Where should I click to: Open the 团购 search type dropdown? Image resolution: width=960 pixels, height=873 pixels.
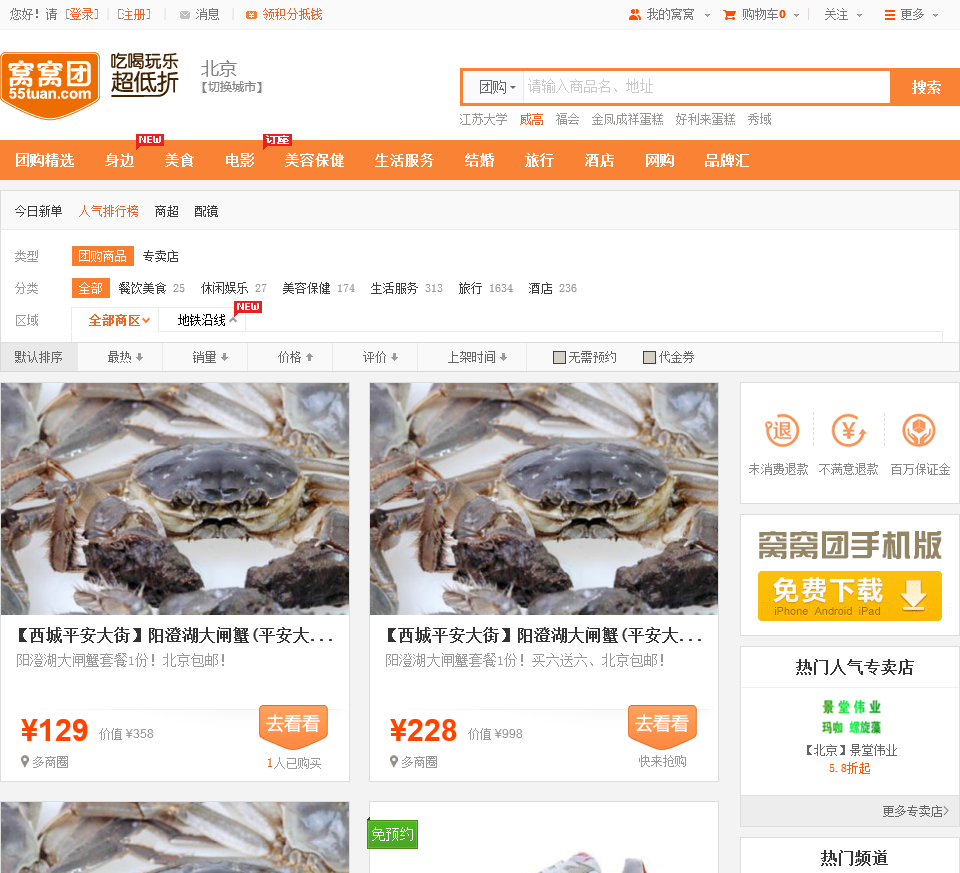point(497,87)
